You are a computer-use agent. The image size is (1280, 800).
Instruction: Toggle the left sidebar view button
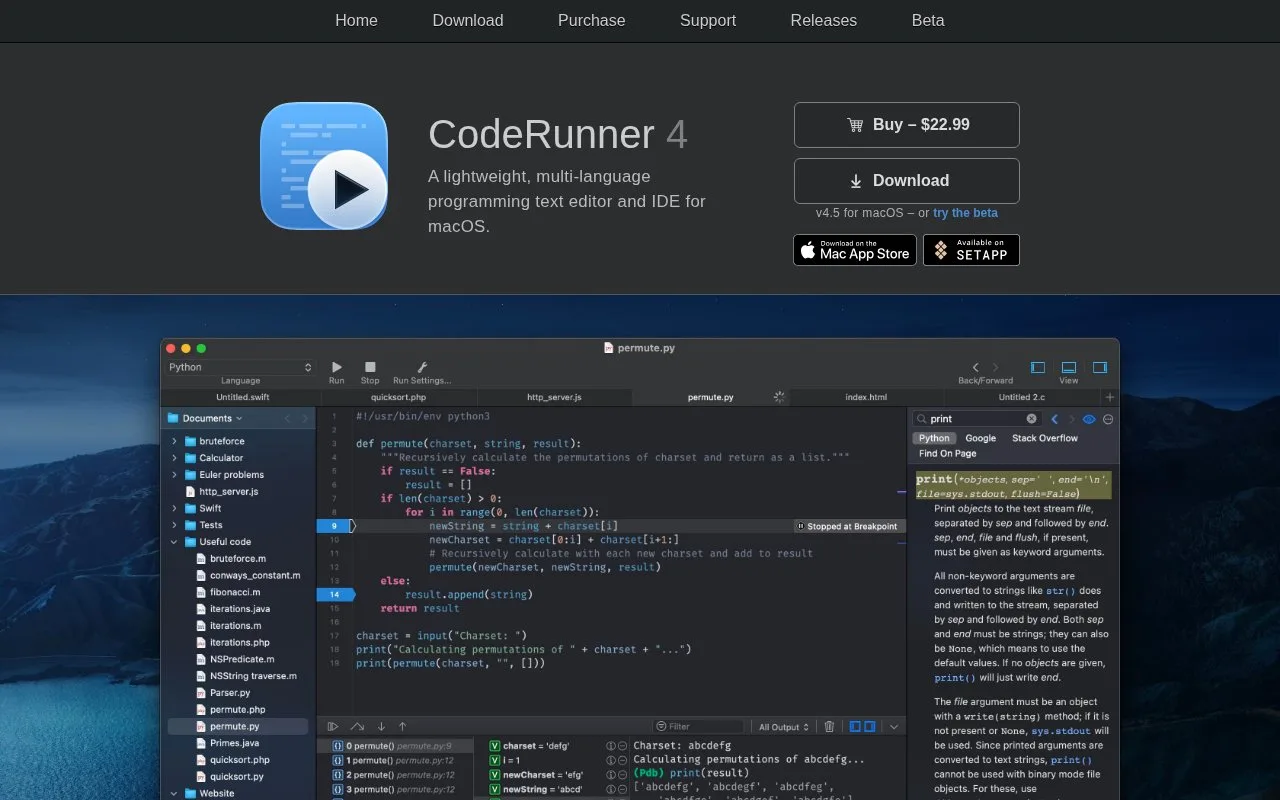click(x=1038, y=367)
